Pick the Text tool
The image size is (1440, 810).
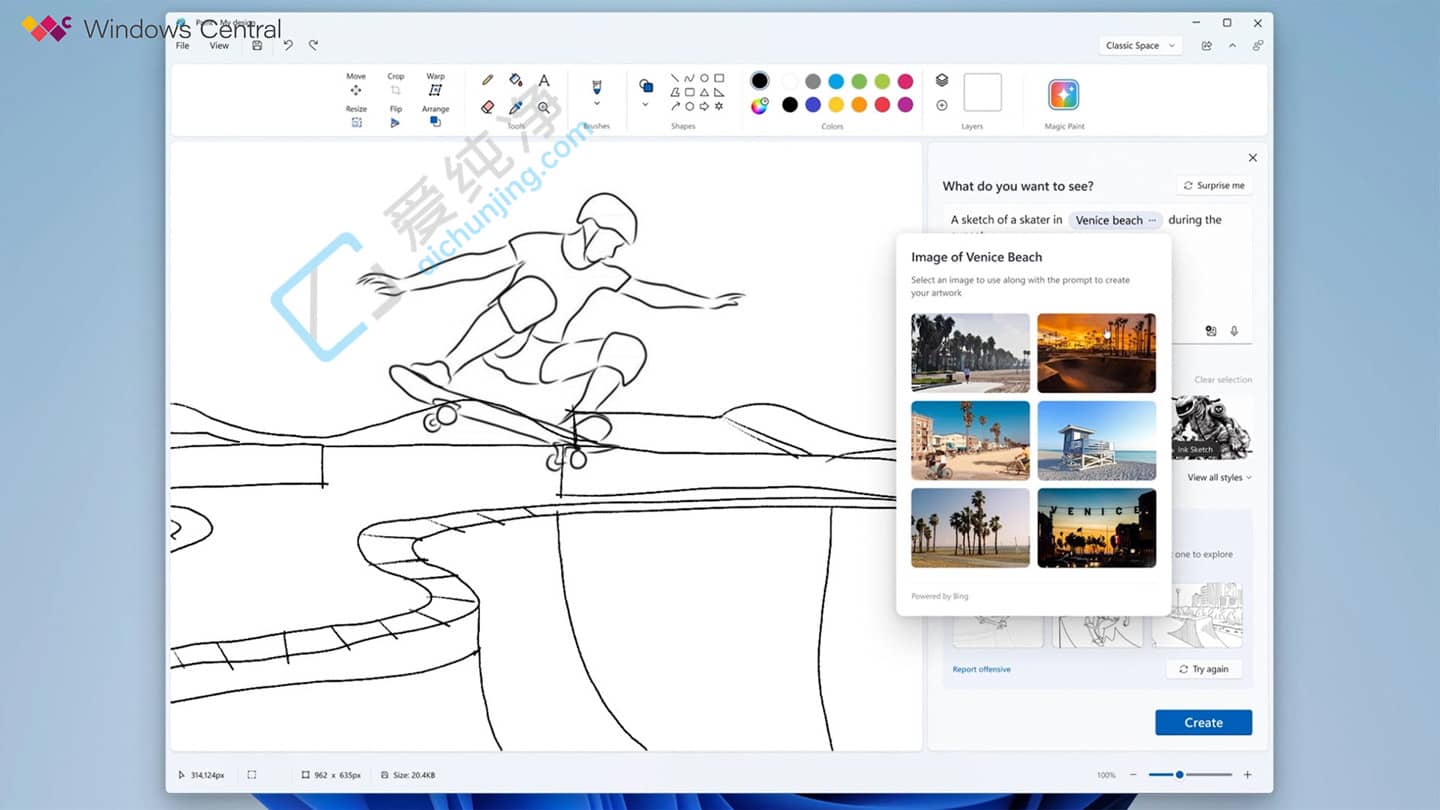[x=544, y=80]
